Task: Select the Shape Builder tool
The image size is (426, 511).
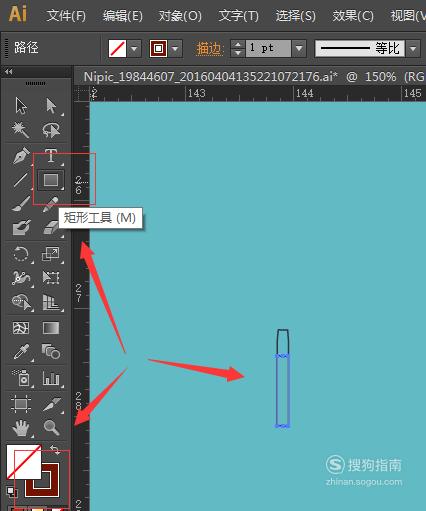Action: (x=21, y=302)
